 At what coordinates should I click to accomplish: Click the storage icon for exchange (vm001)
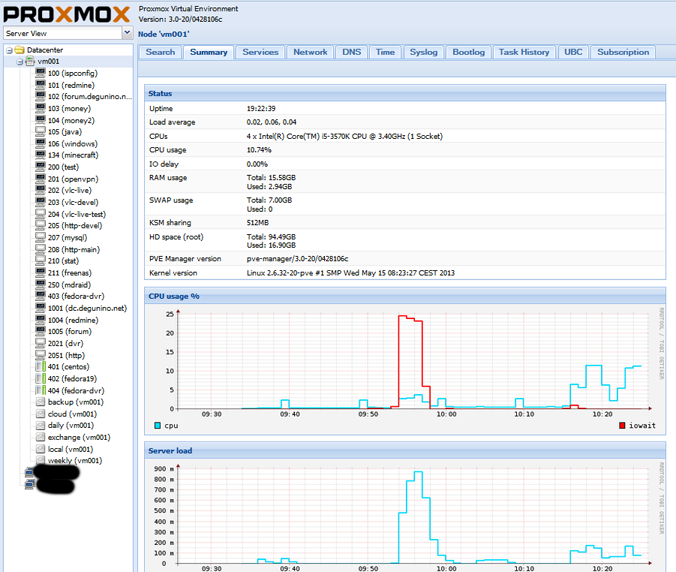point(41,437)
